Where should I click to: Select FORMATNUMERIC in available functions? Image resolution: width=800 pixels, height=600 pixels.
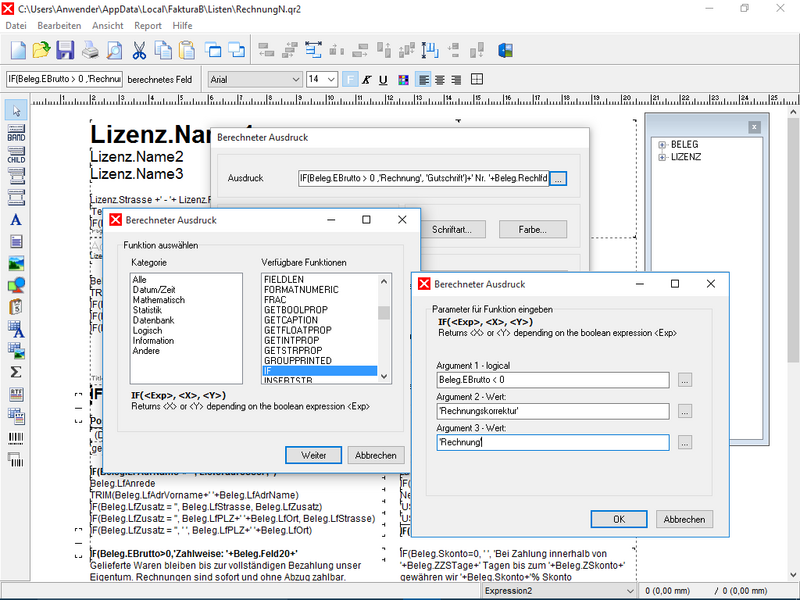tap(301, 290)
